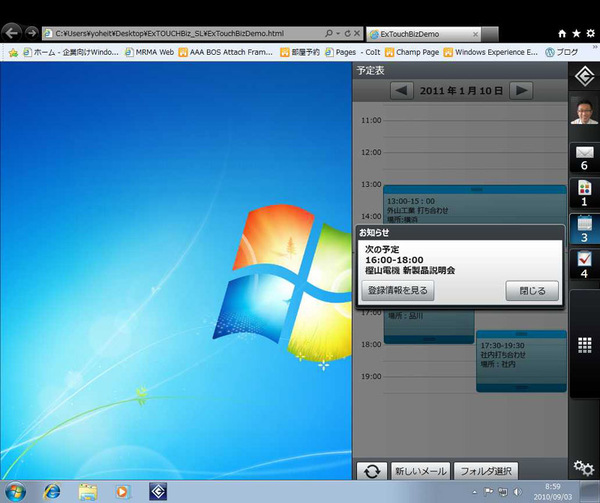Open the mail icon showing 6 messages
600x503 pixels.
[584, 156]
